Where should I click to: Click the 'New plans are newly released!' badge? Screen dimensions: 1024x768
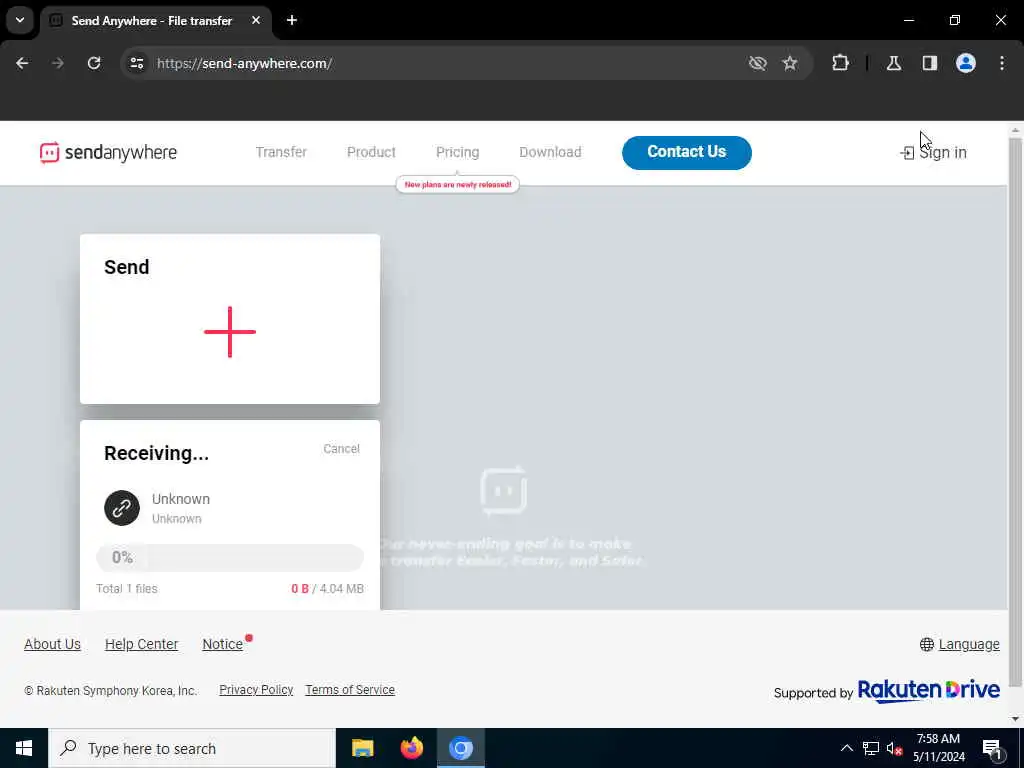[458, 185]
